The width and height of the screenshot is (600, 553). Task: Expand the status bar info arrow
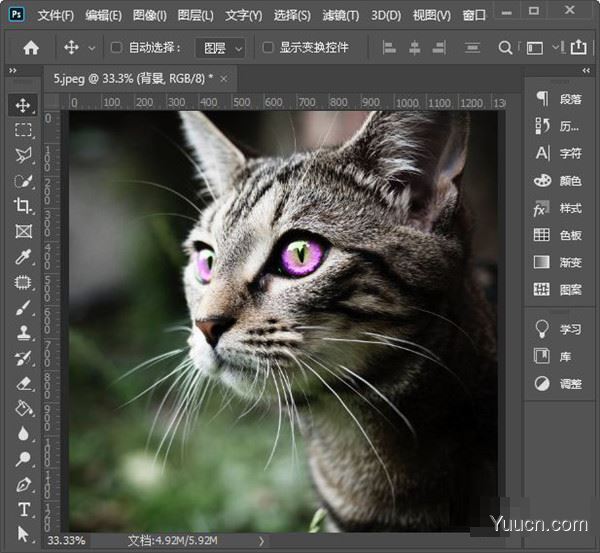coord(261,541)
